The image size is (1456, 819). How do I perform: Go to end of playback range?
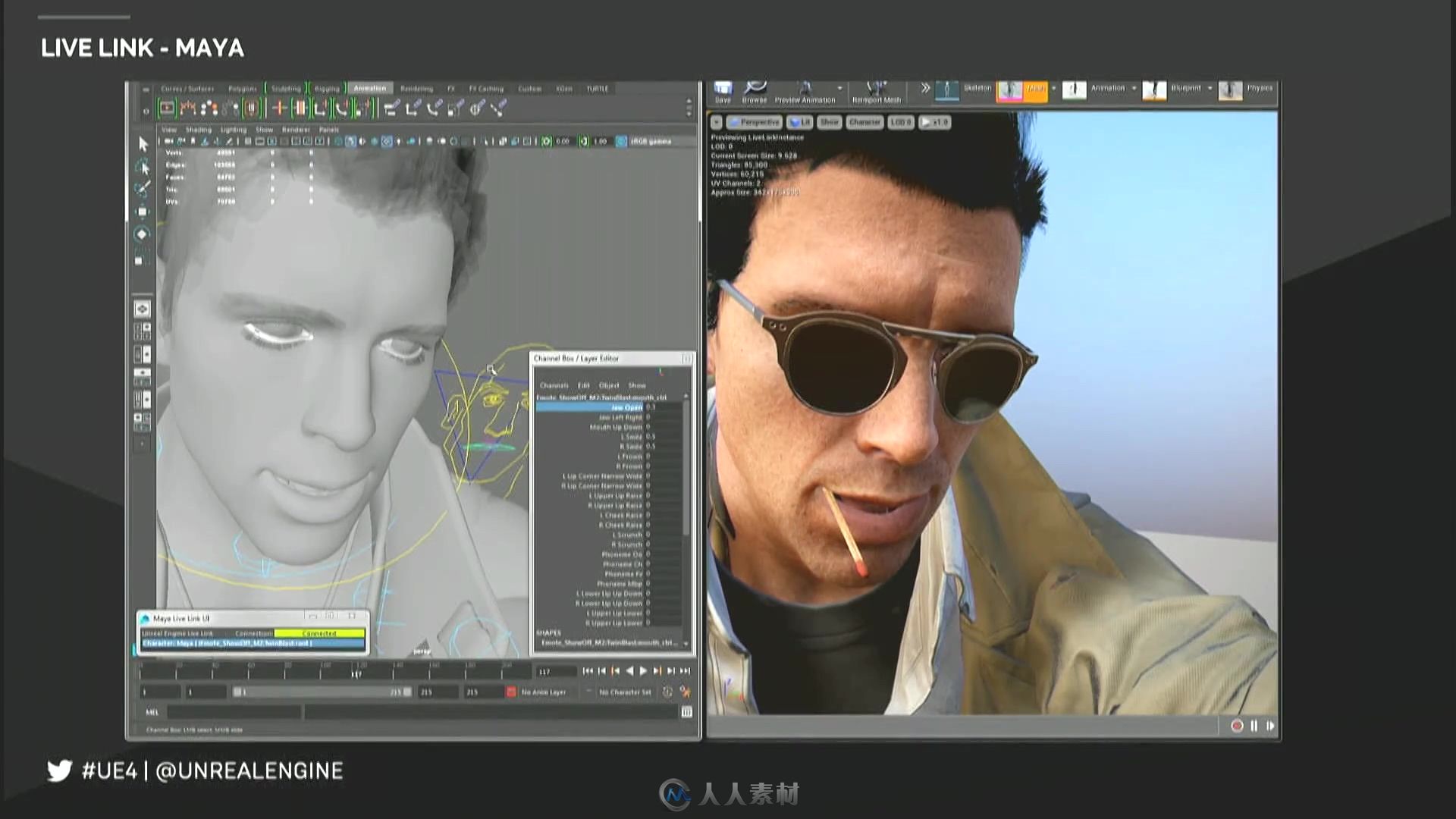click(685, 671)
